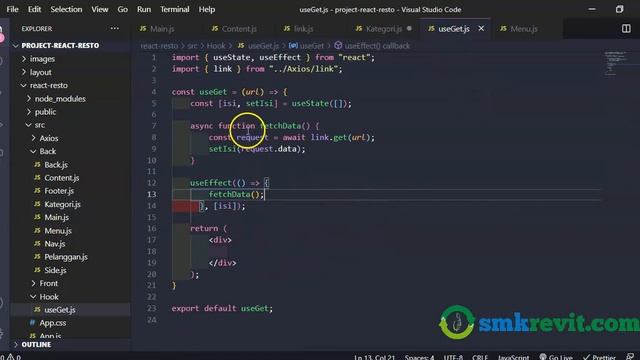Screen dimensions: 640x360
Task: Select useGet.js in the Hook folder
Action: point(60,310)
